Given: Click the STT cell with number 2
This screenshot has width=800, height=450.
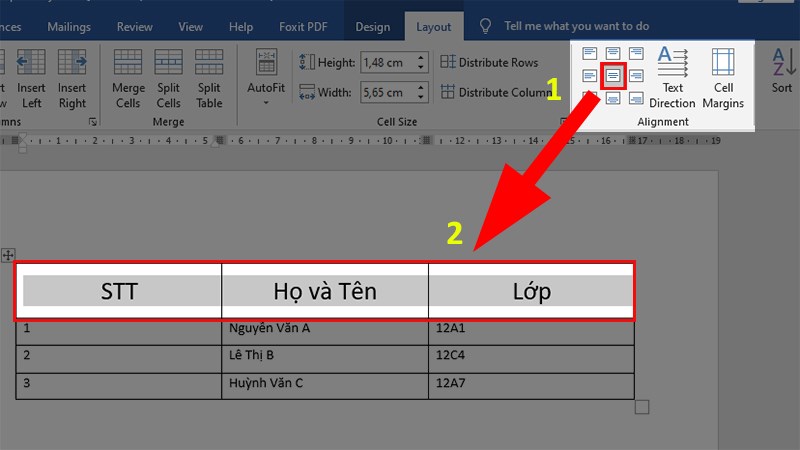Looking at the screenshot, I should (x=119, y=359).
